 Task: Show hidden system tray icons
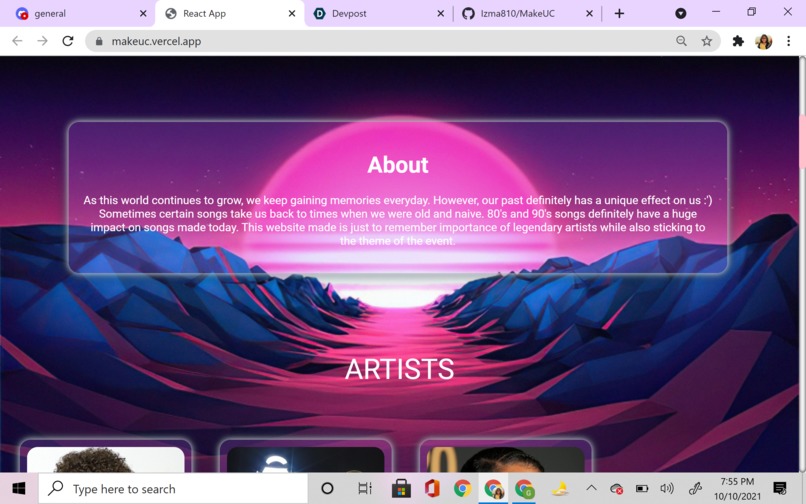point(592,488)
